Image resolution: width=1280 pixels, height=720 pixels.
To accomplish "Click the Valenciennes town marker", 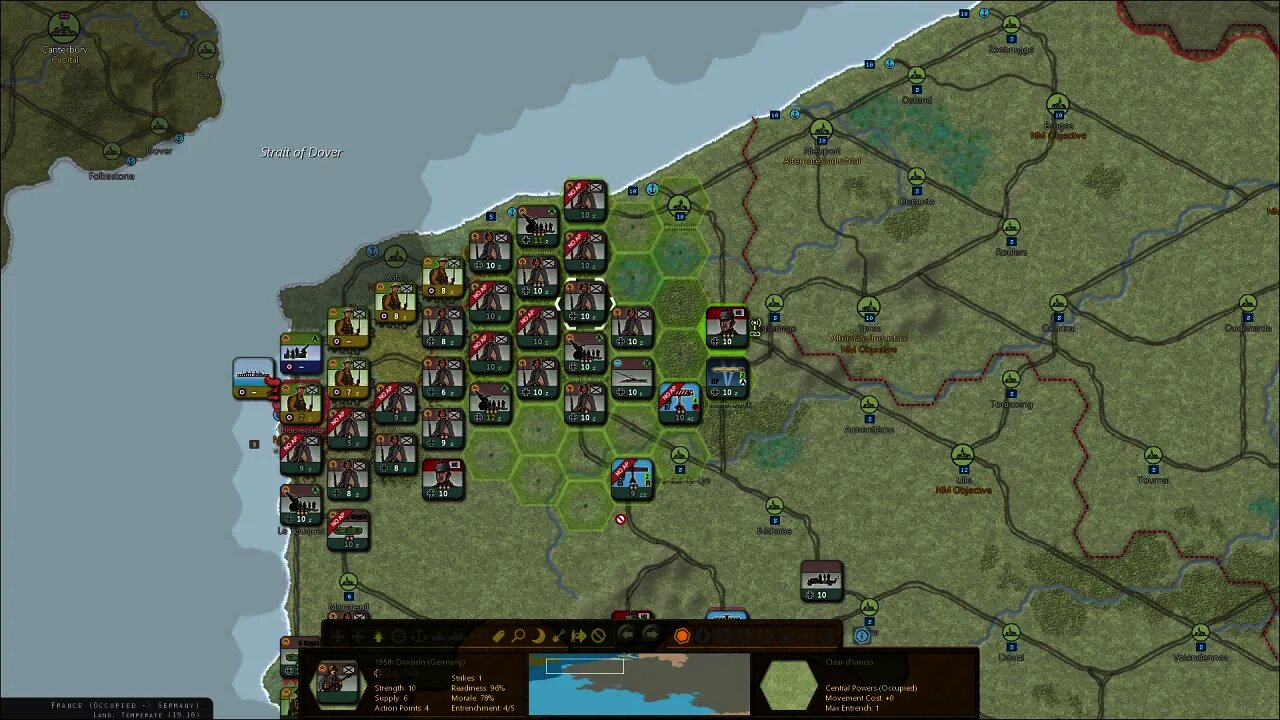I will (x=1200, y=633).
